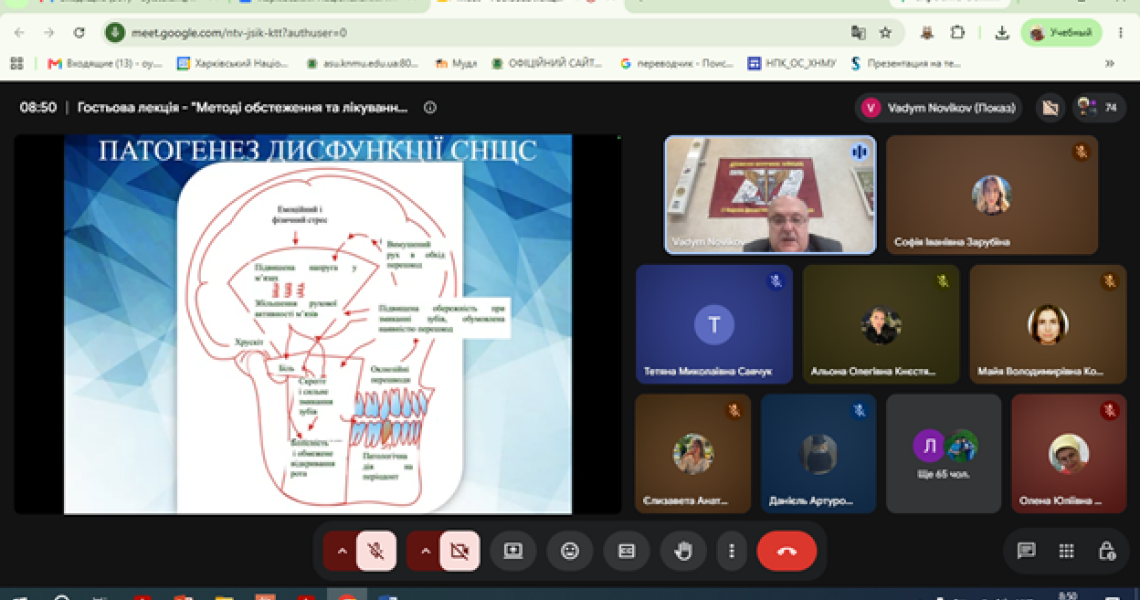
Task: Open the Chrome three-dot menu
Action: coord(1120,33)
